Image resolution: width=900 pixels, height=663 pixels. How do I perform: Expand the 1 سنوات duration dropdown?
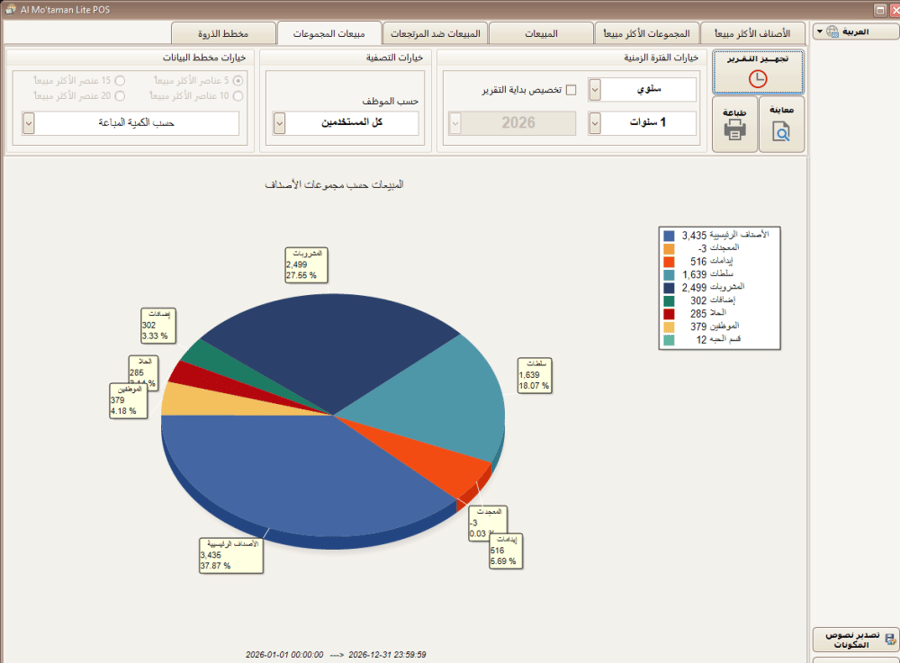pos(595,123)
